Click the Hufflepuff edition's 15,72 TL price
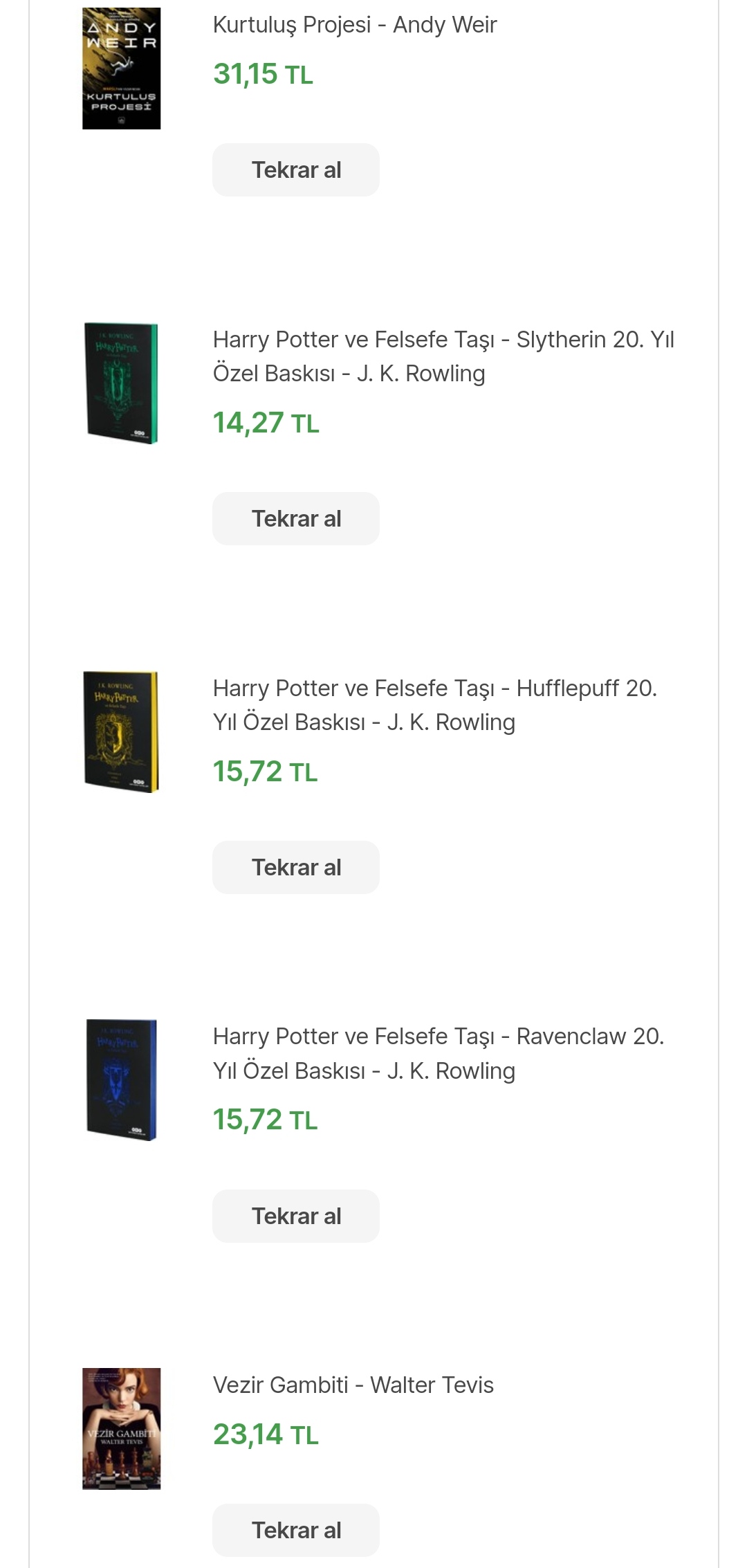 point(265,772)
